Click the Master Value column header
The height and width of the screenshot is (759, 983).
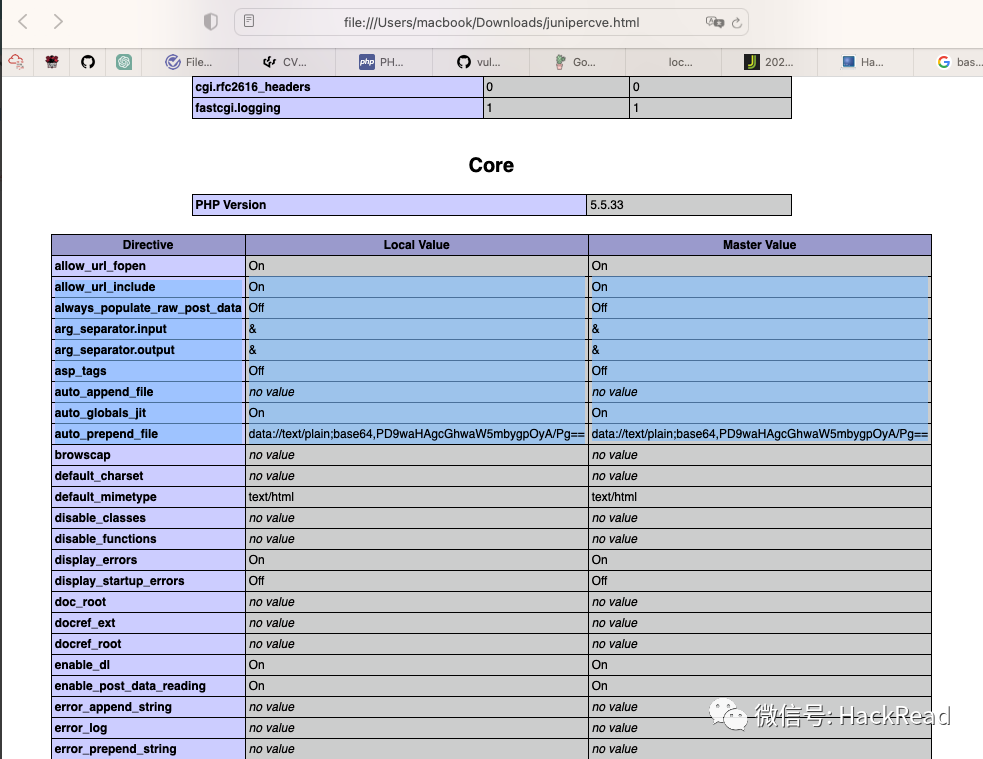tap(760, 245)
